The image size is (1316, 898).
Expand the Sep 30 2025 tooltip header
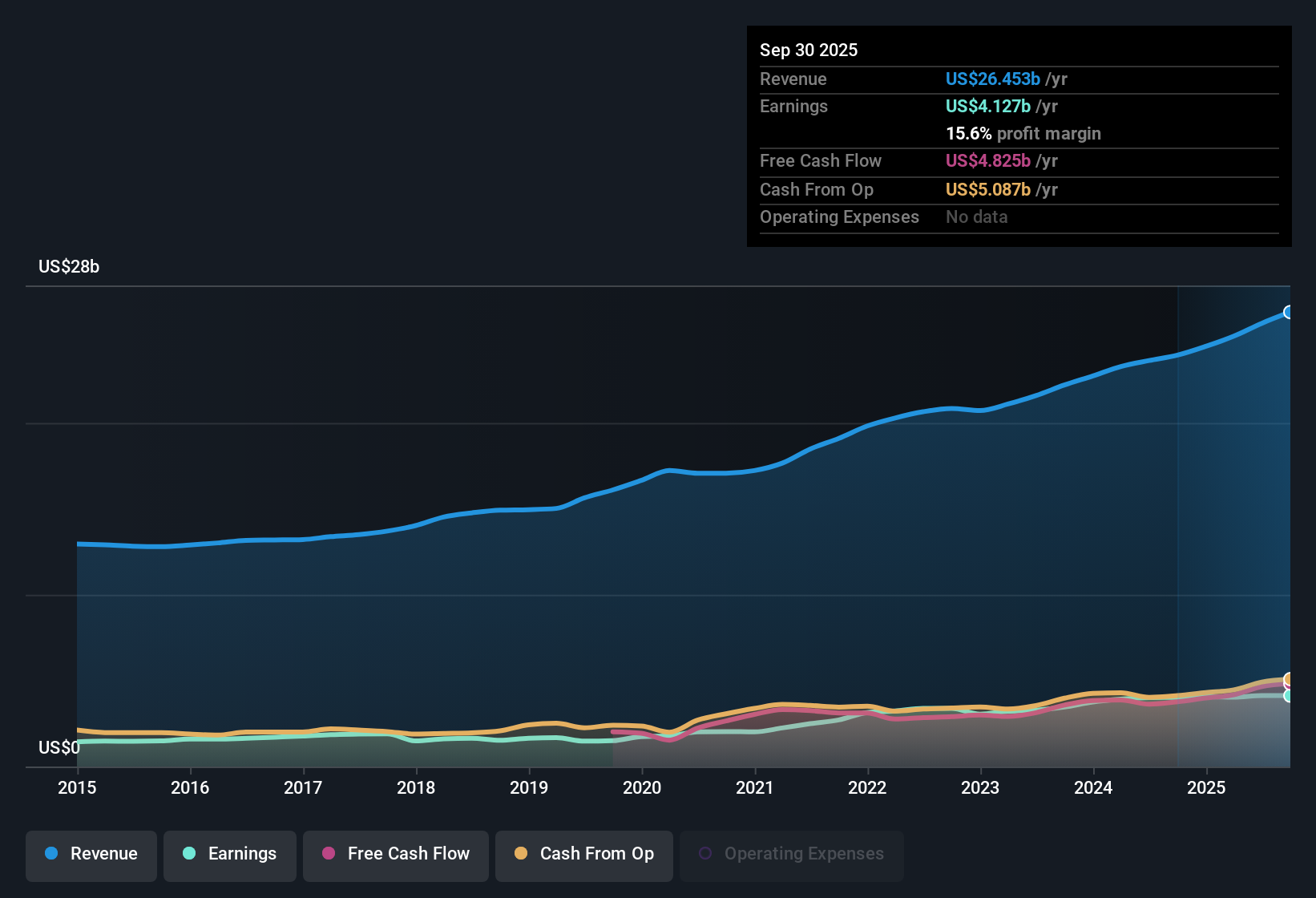(x=809, y=50)
